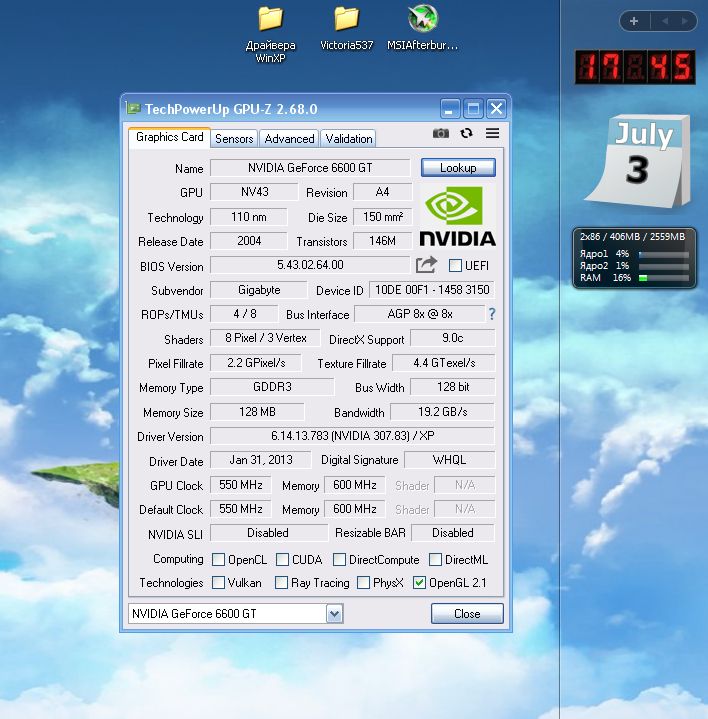708x719 pixels.
Task: Click the July 3 calendar gadget
Action: [x=639, y=161]
